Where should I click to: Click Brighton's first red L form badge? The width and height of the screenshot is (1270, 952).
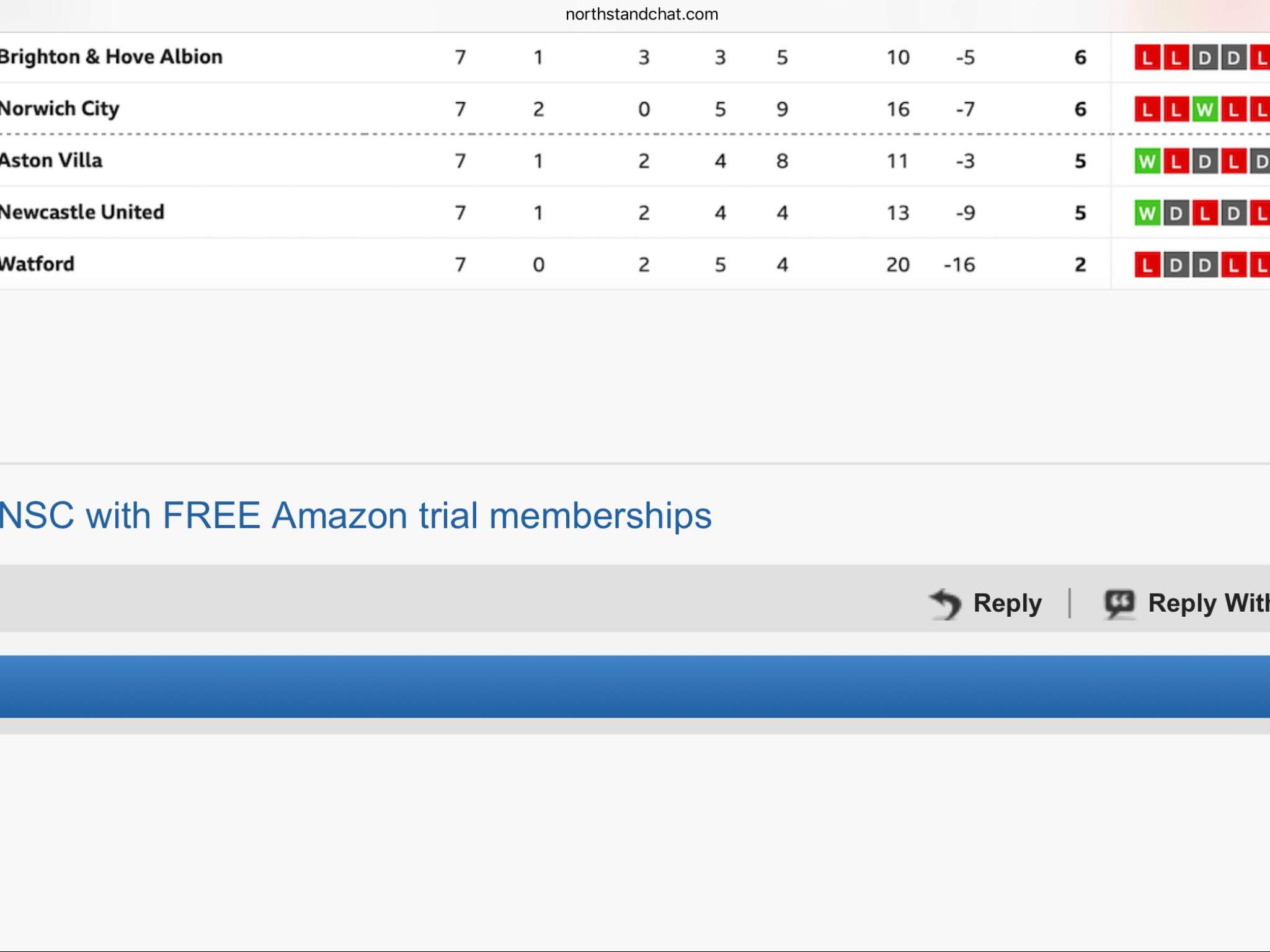1147,58
